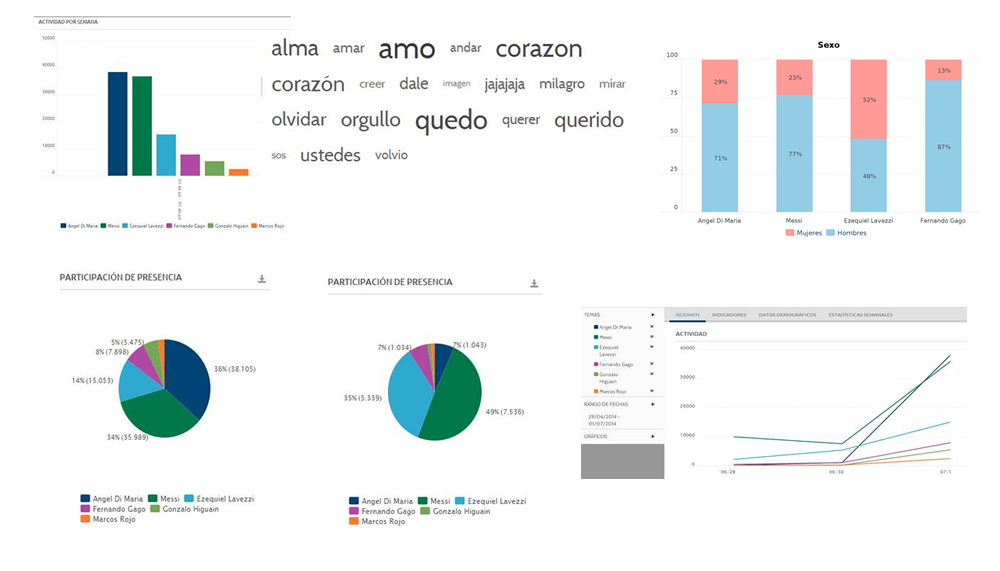Switch to the Resumen tab
Viewport: 1000px width, 571px height.
688,315
